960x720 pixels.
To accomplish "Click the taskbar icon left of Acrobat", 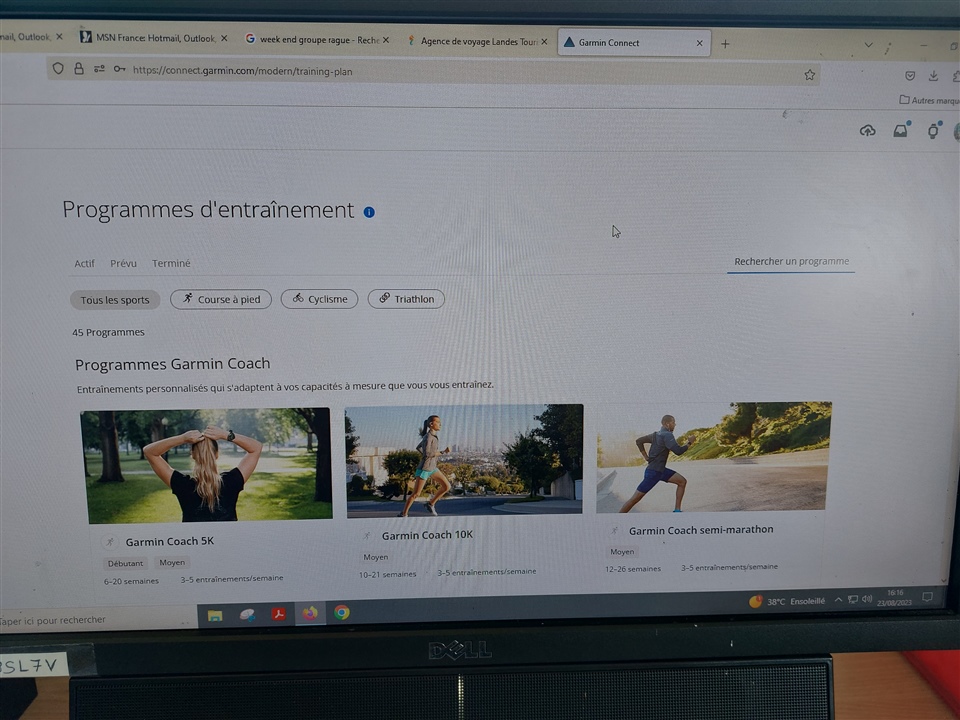I will click(247, 614).
